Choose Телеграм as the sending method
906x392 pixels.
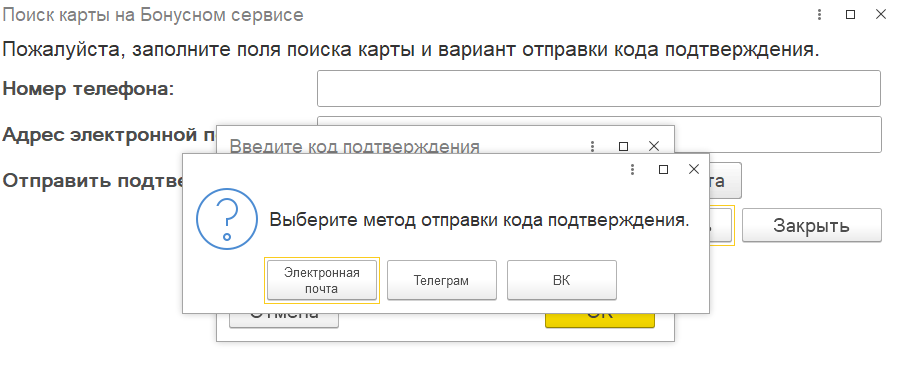pos(441,280)
